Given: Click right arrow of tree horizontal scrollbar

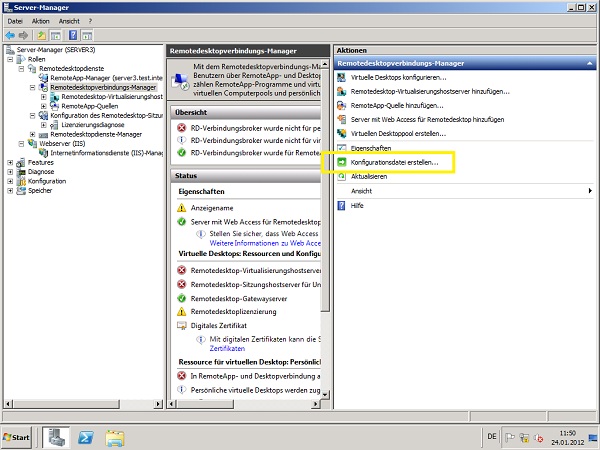Looking at the screenshot, I should (x=158, y=404).
